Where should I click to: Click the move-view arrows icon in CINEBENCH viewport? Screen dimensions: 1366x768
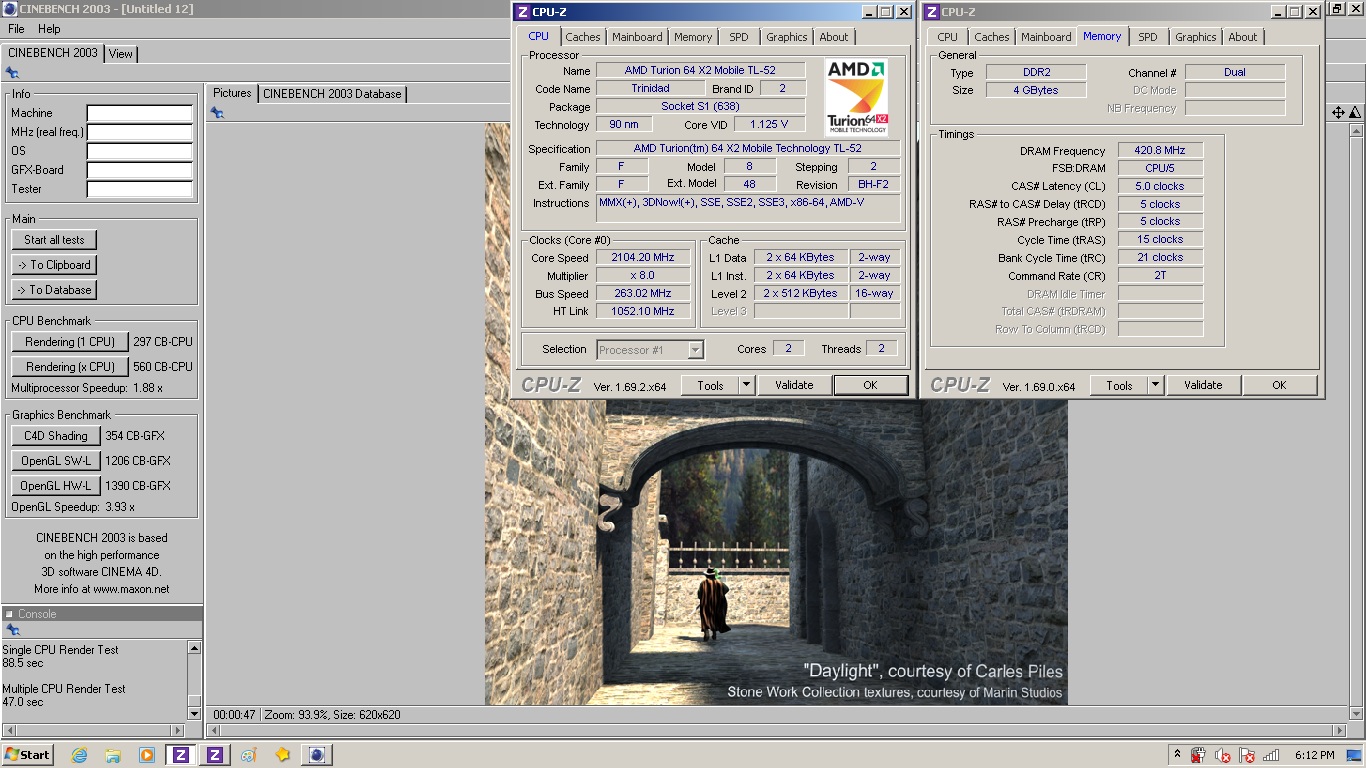[1338, 113]
